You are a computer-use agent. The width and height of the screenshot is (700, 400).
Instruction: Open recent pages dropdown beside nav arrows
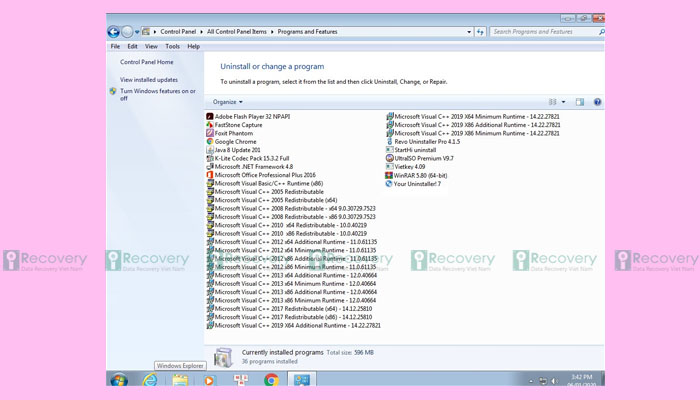pyautogui.click(x=137, y=32)
